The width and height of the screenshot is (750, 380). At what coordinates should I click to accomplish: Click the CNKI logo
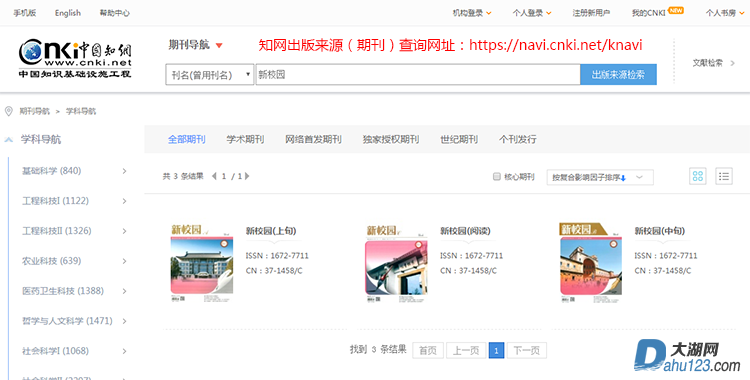click(x=75, y=59)
